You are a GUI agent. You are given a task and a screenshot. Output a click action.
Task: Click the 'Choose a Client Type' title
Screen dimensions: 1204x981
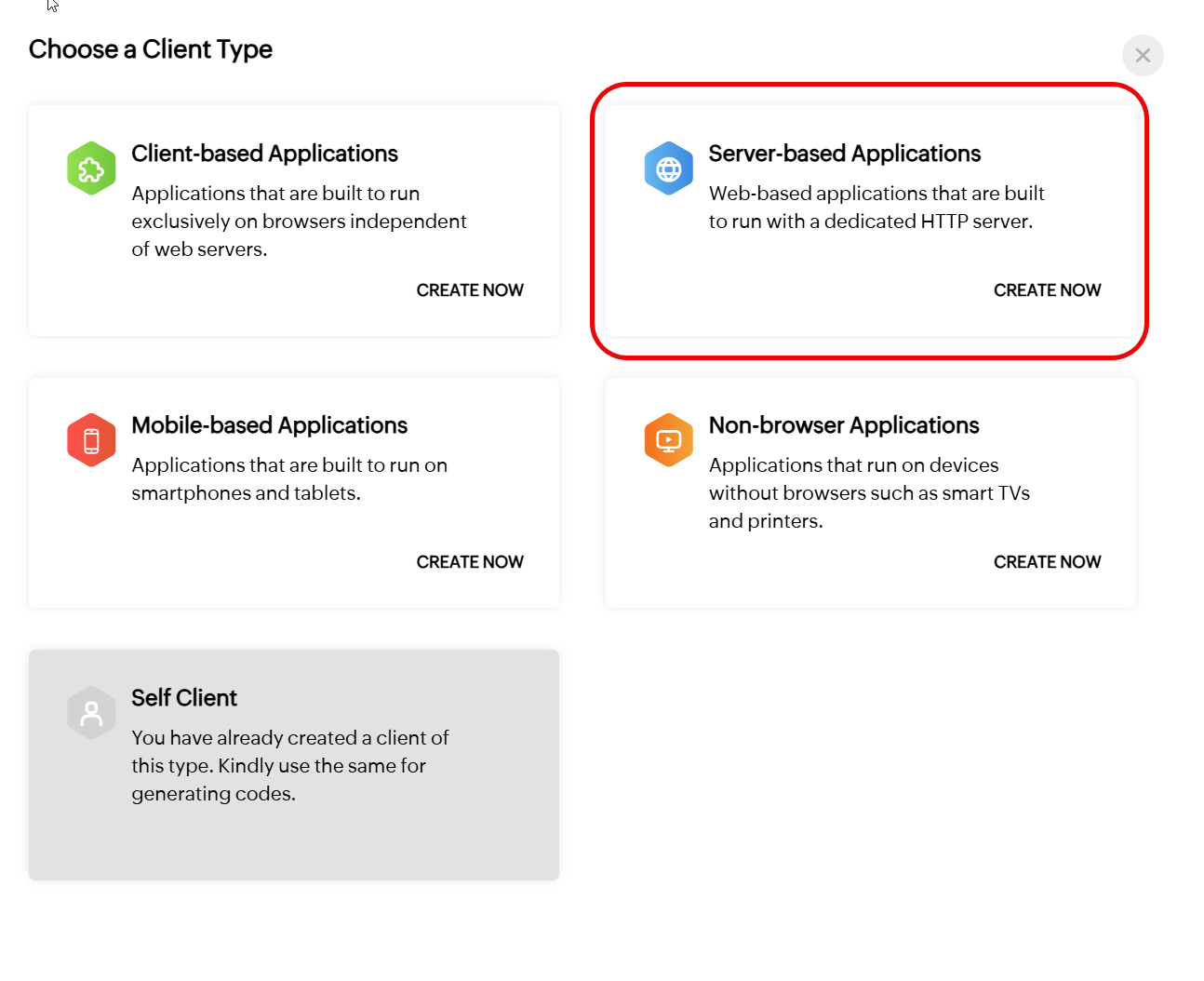[x=151, y=49]
